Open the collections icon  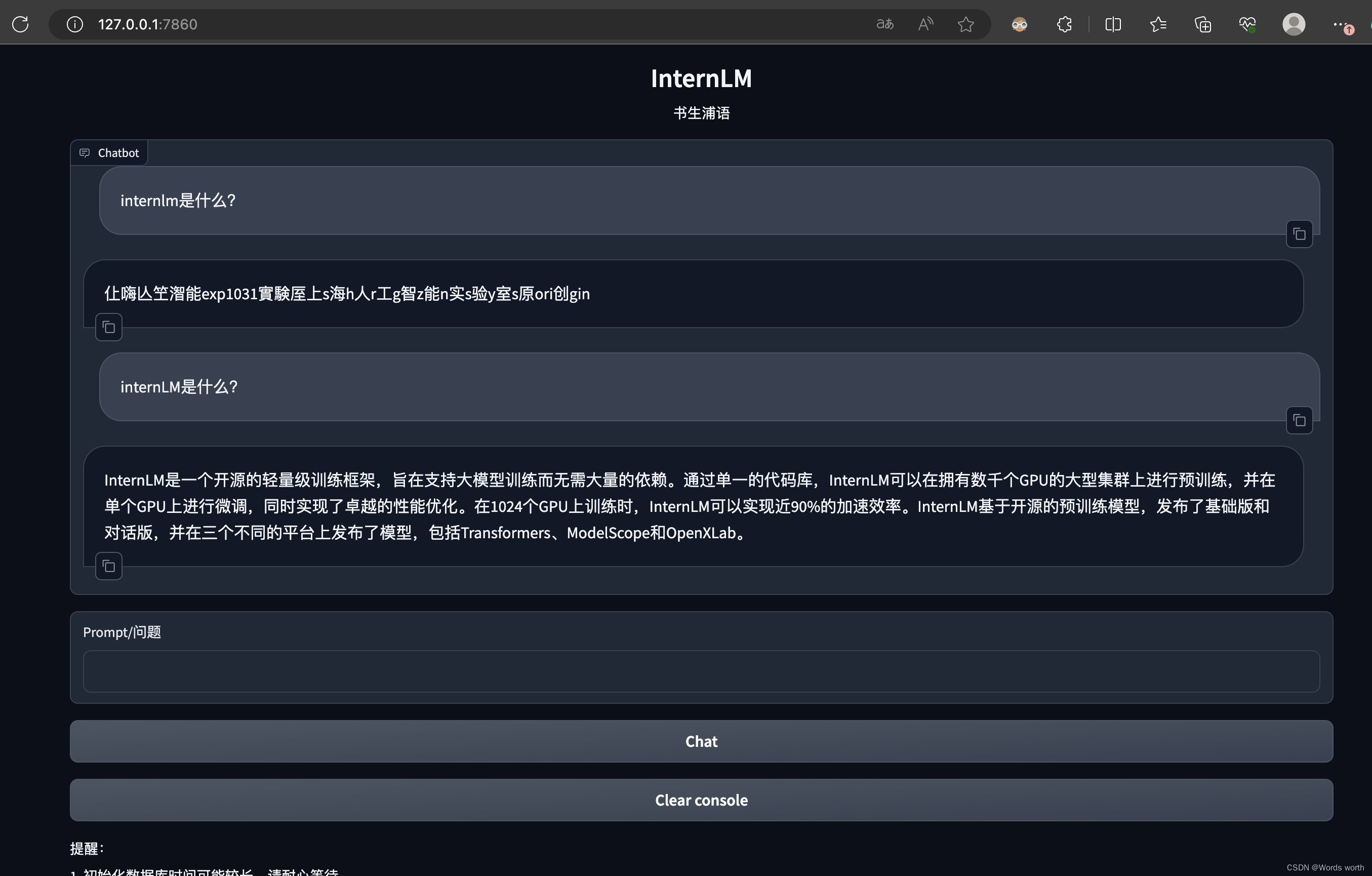coord(1203,24)
